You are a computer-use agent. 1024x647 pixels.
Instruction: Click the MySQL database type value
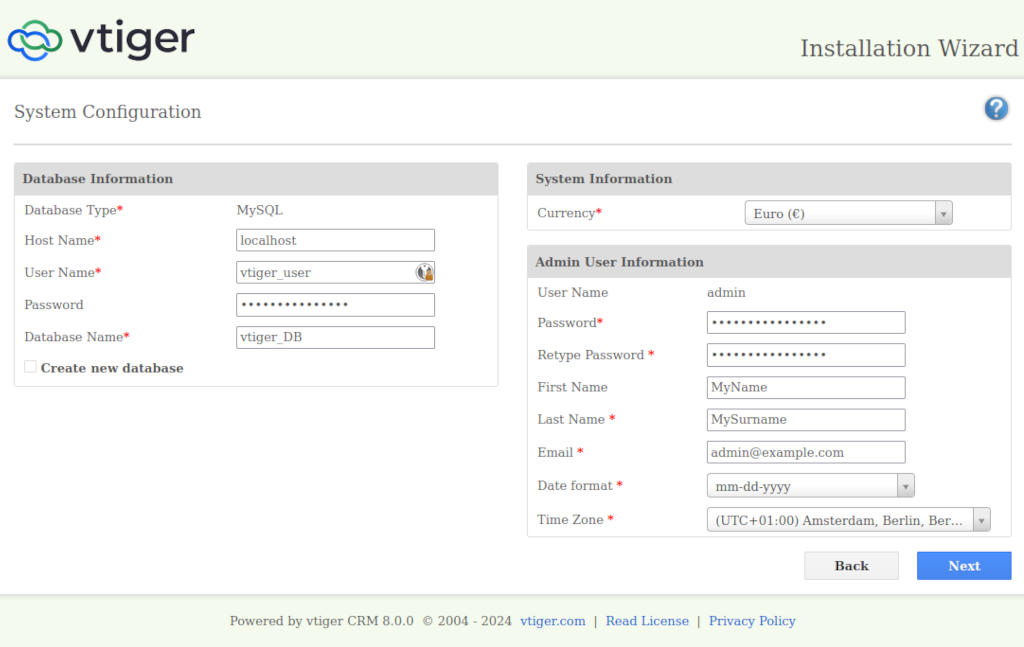(259, 210)
